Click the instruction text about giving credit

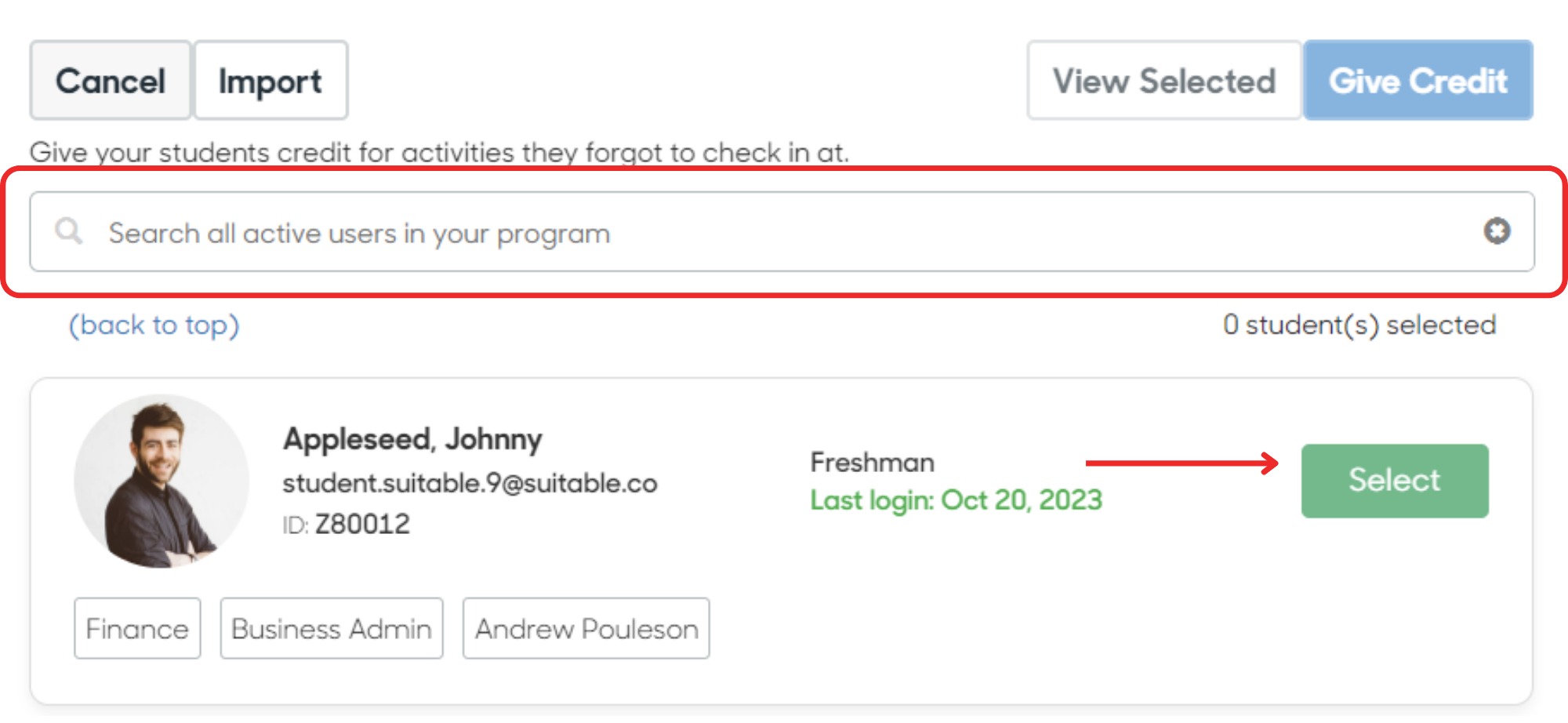(x=440, y=152)
